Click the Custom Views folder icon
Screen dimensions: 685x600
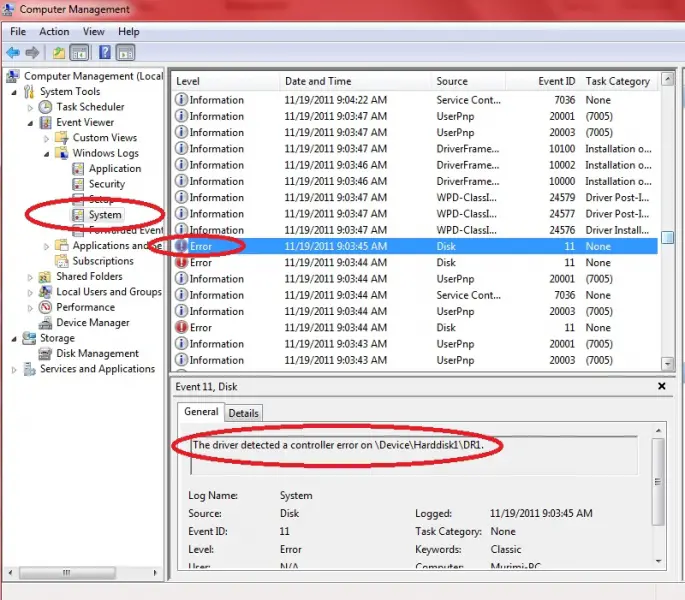click(x=62, y=138)
